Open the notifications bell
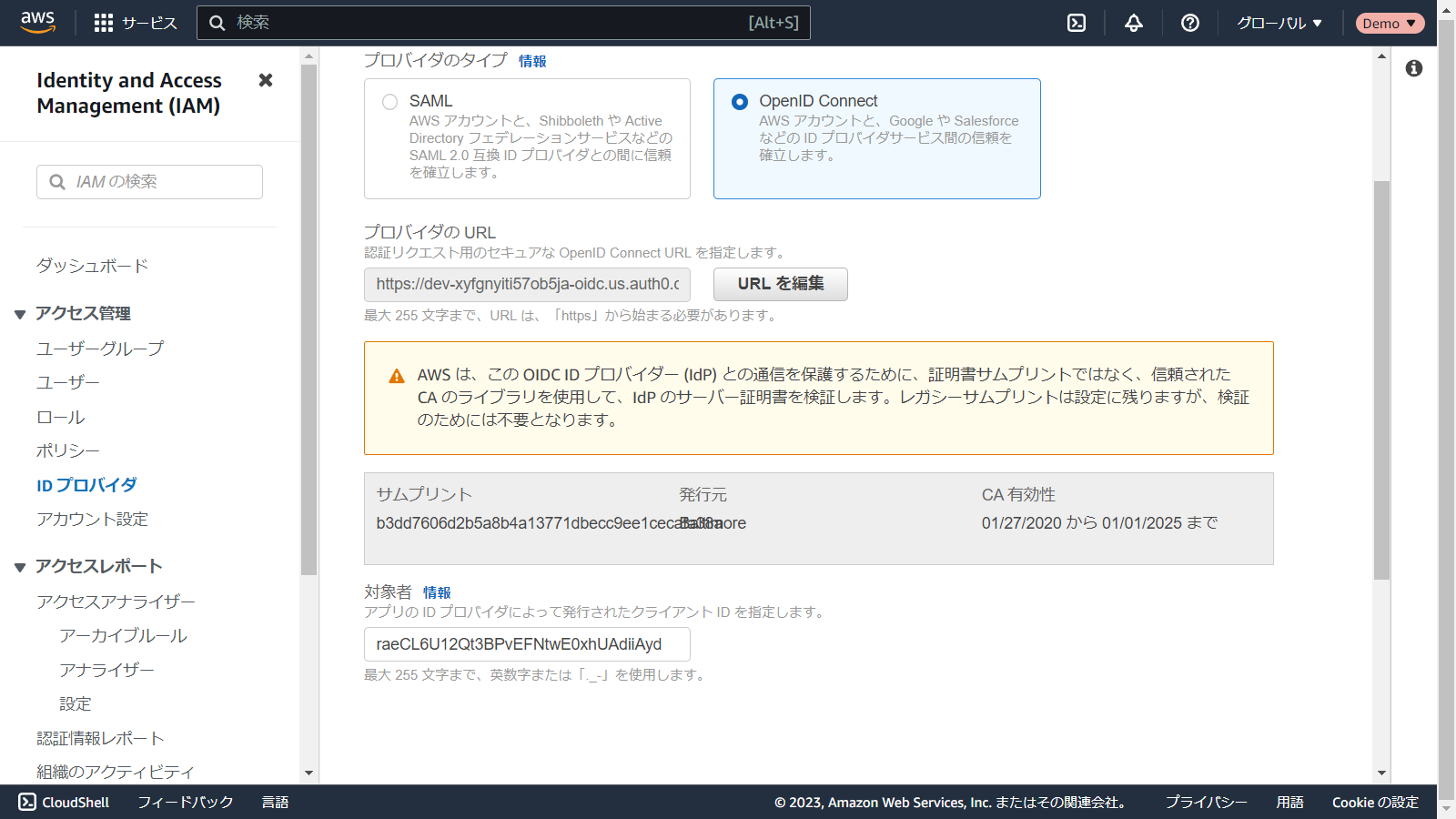 [x=1133, y=23]
